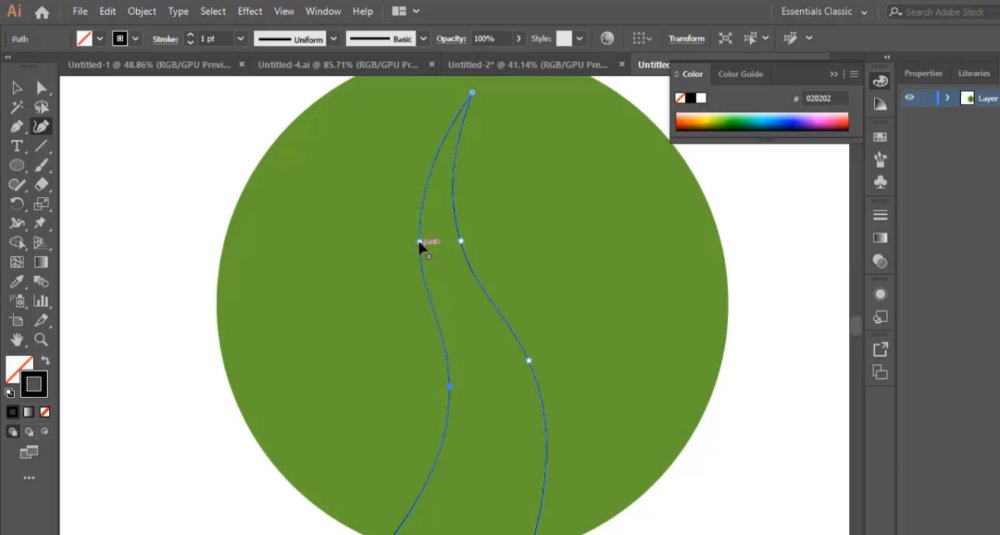This screenshot has width=1000, height=535.
Task: Open the Effect menu
Action: click(x=249, y=11)
